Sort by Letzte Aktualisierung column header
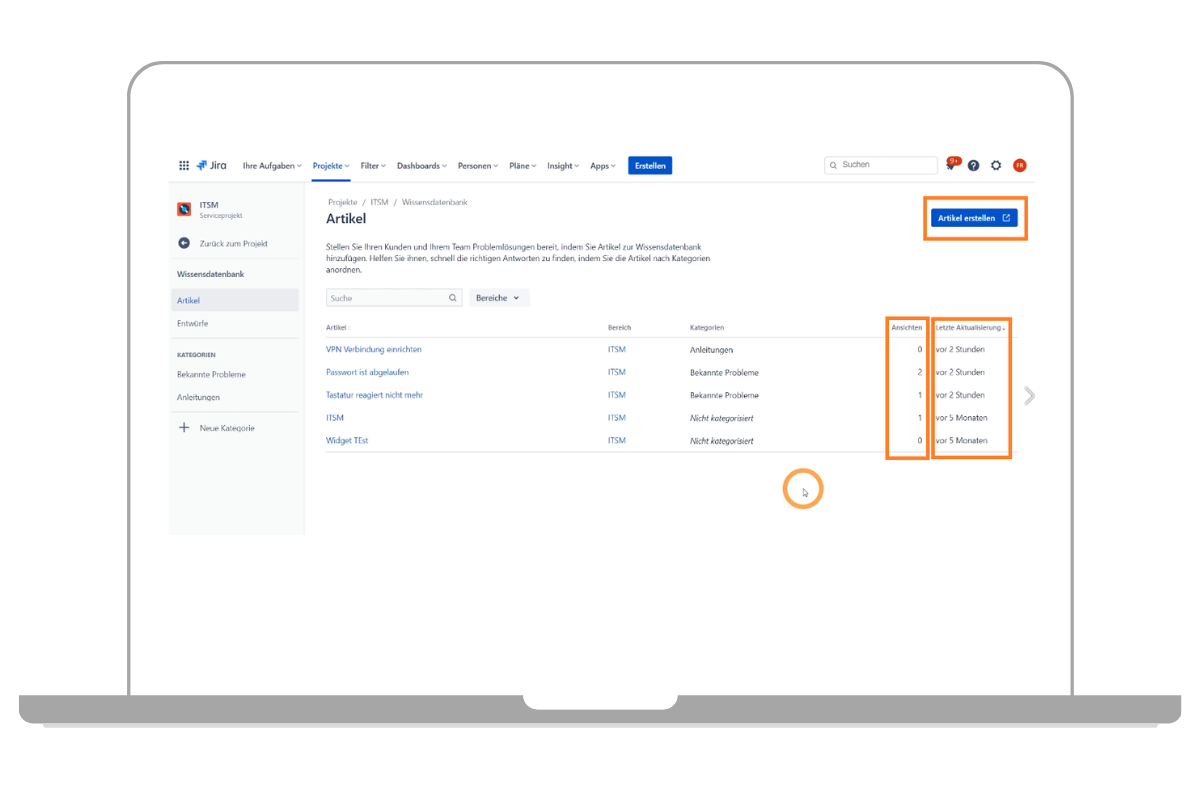1200x790 pixels. coord(969,328)
